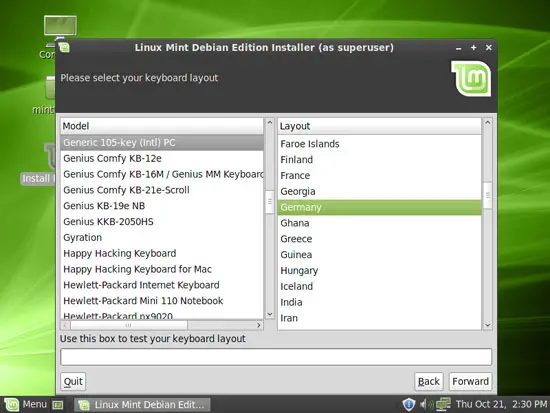Select Hewlett-Packard Internet Keyboard

click(x=162, y=285)
